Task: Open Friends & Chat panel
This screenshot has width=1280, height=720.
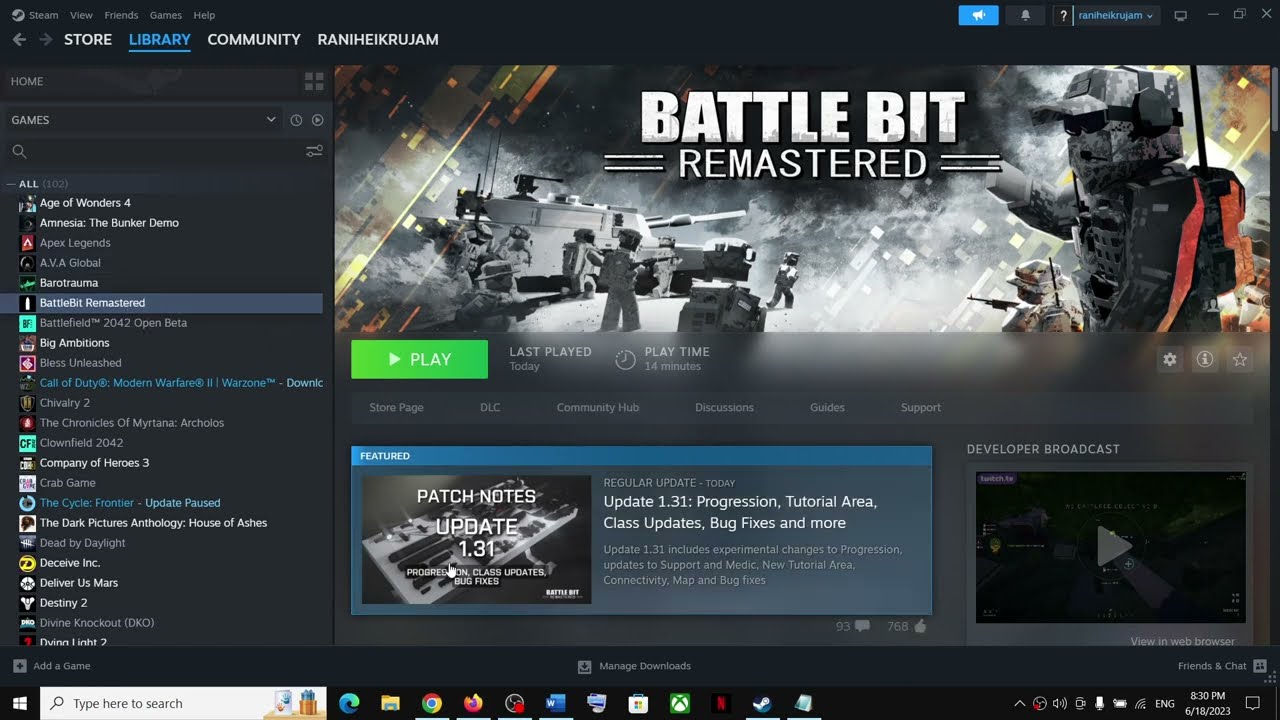Action: click(1222, 666)
